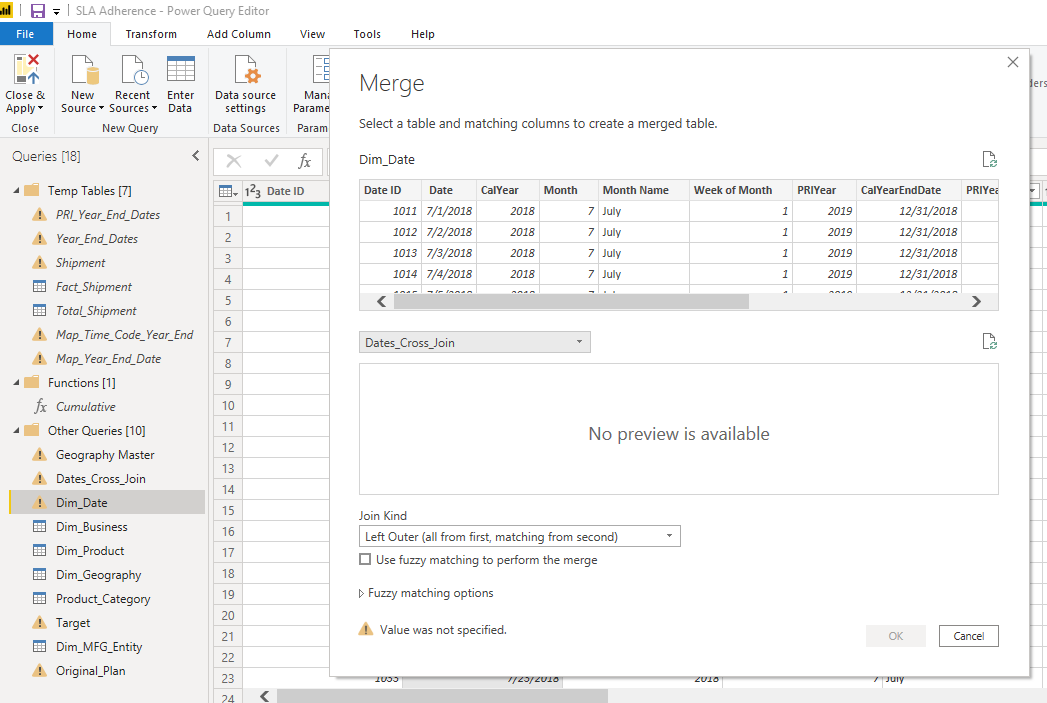Open Data source settings
Viewport: 1047px width, 703px height.
[x=246, y=84]
